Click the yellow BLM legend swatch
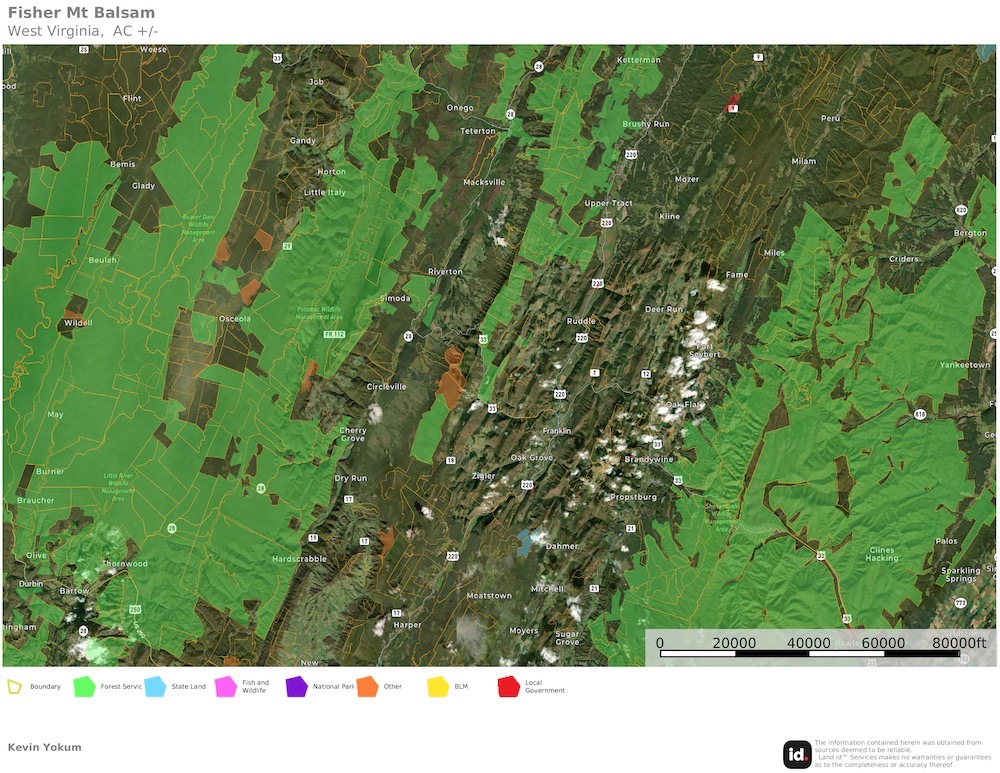This screenshot has height=773, width=1000. point(438,687)
